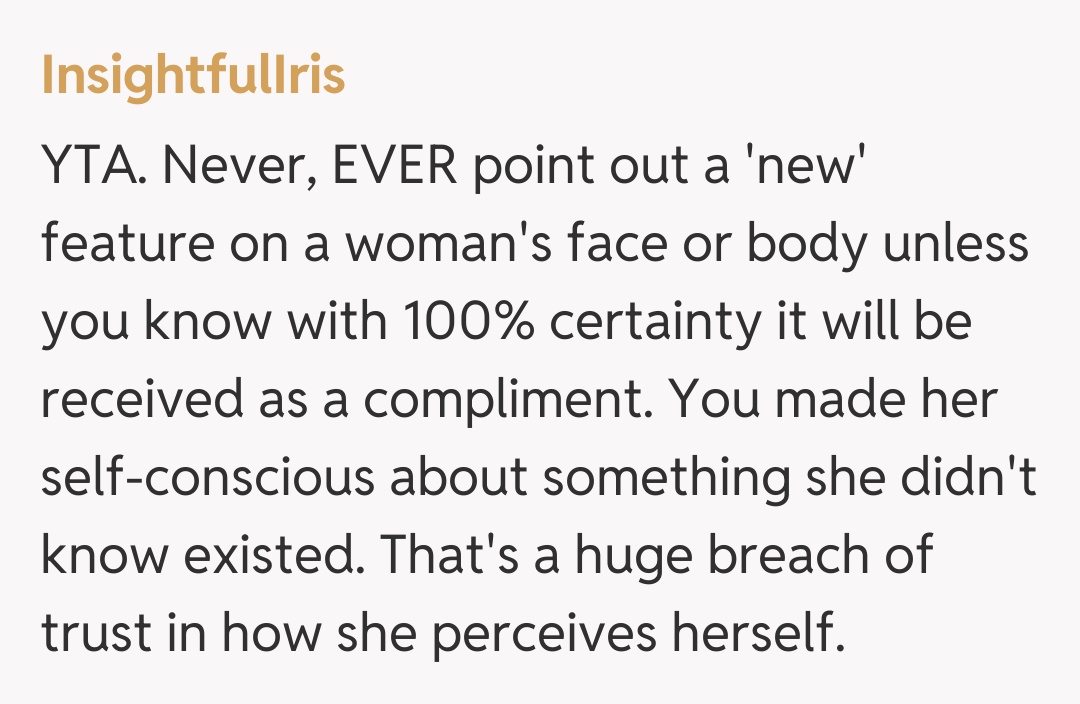
Task: Click the word 'self-conscious'
Action: click(207, 478)
